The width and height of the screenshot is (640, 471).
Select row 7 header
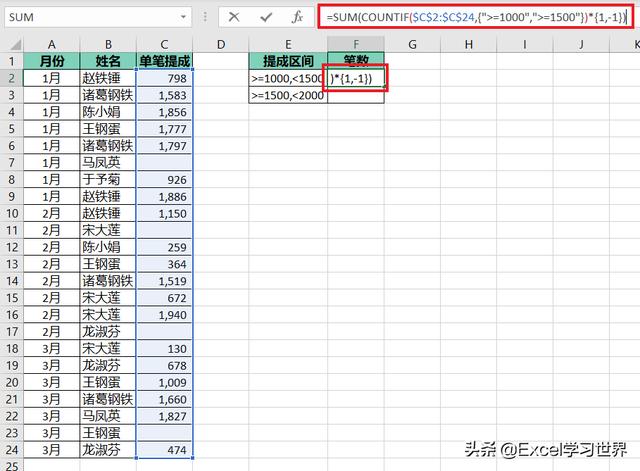pos(11,162)
